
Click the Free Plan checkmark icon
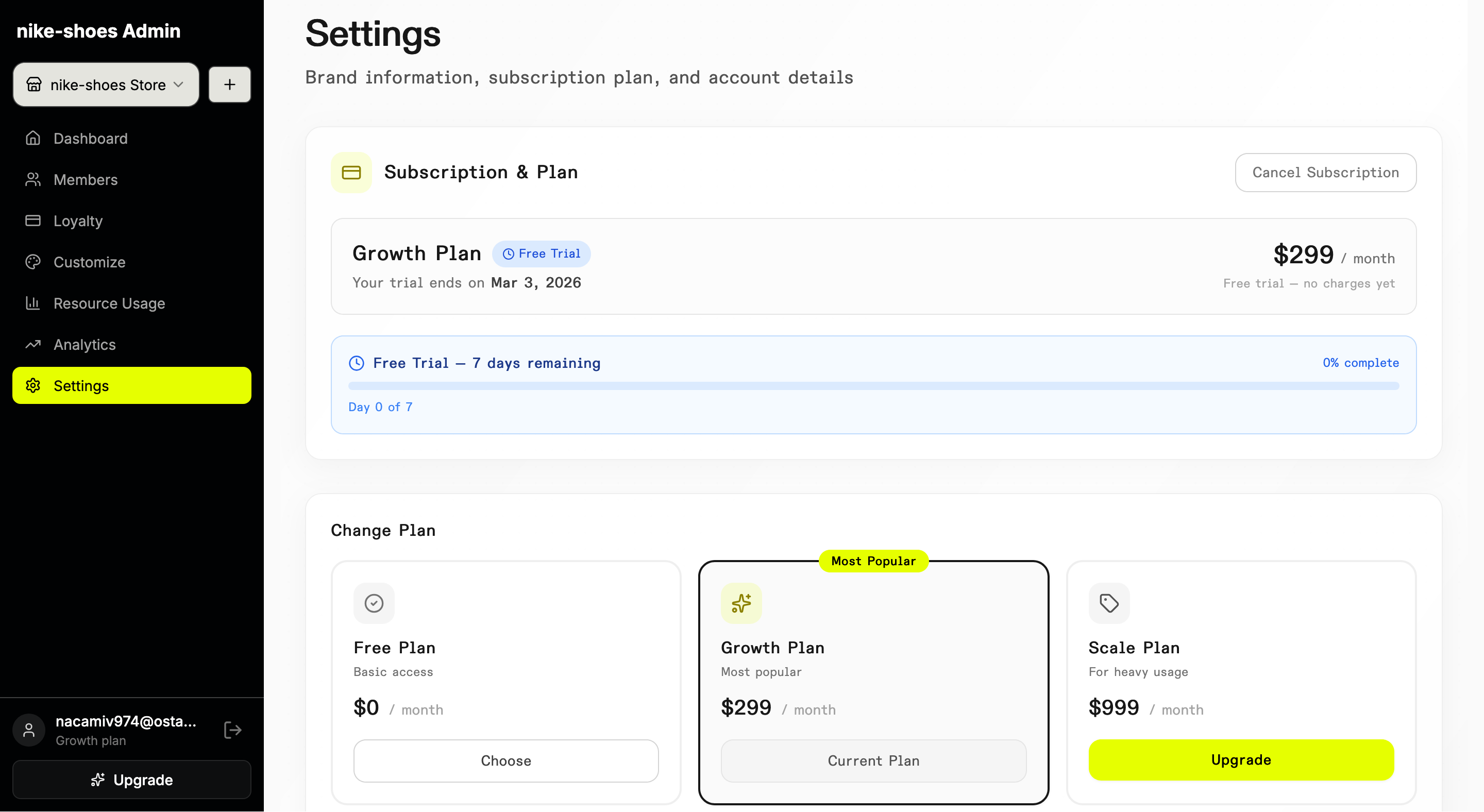pos(374,603)
